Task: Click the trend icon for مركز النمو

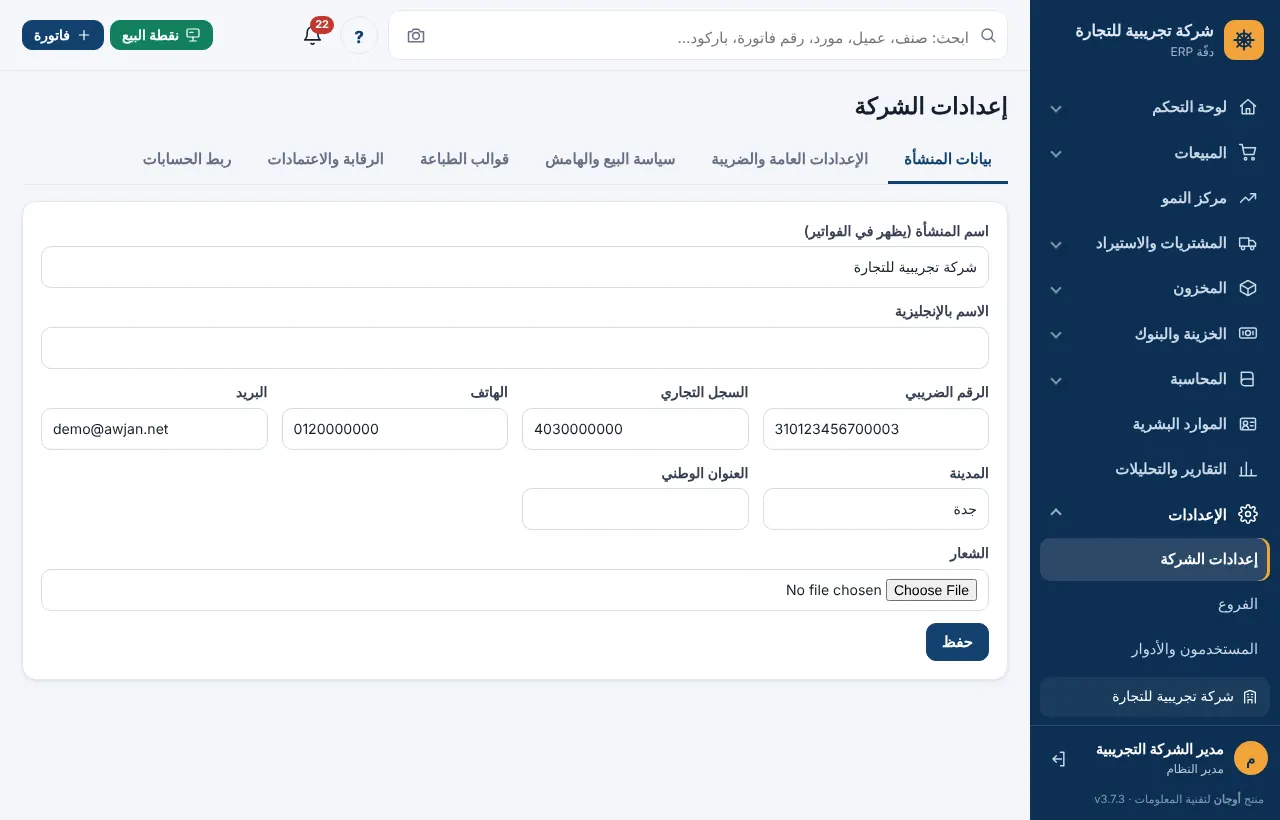Action: [1247, 198]
